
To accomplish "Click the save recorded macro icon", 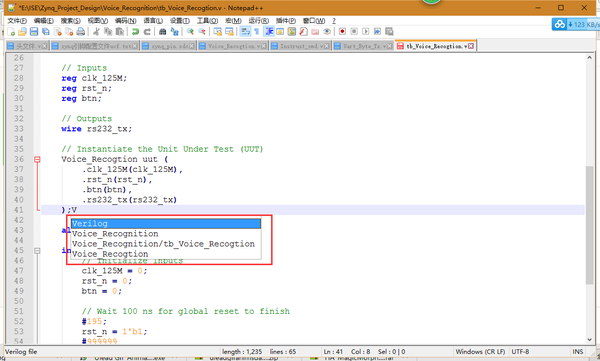I will tap(390, 32).
